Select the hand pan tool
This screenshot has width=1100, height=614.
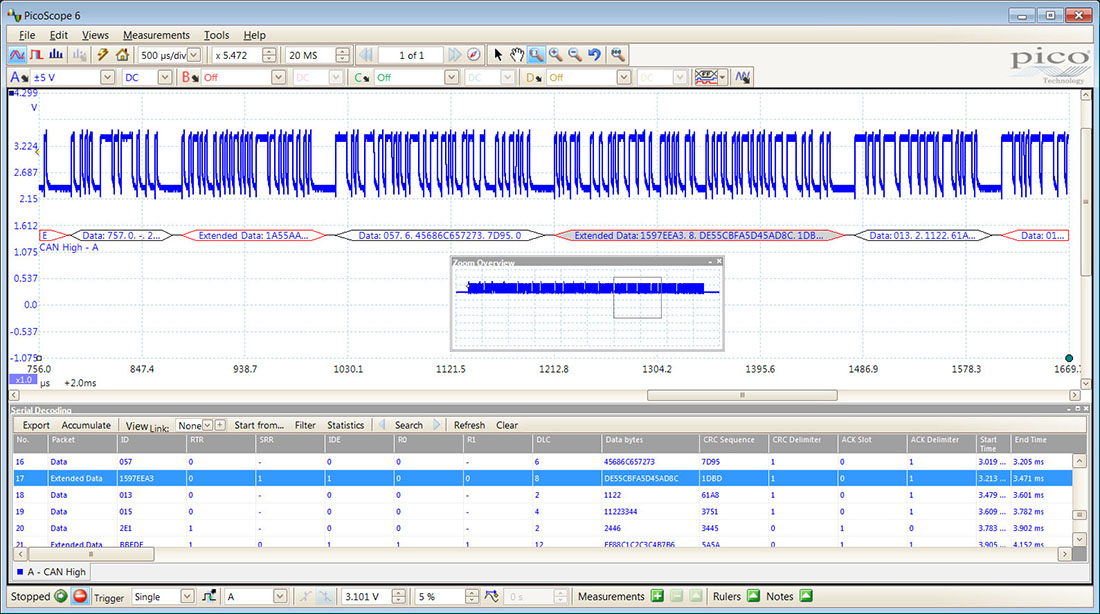[517, 55]
